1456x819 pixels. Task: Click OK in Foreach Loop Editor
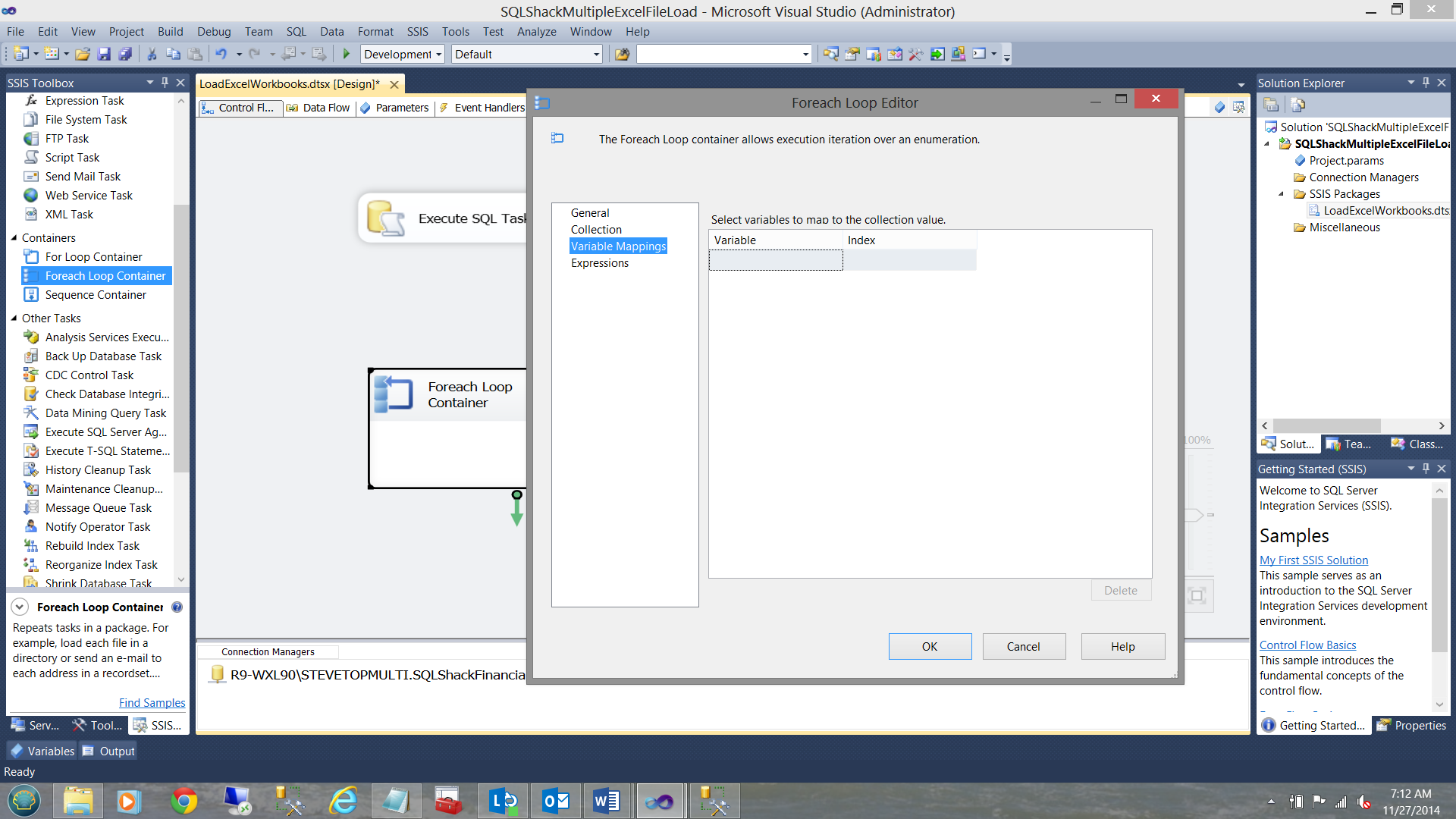(x=930, y=646)
